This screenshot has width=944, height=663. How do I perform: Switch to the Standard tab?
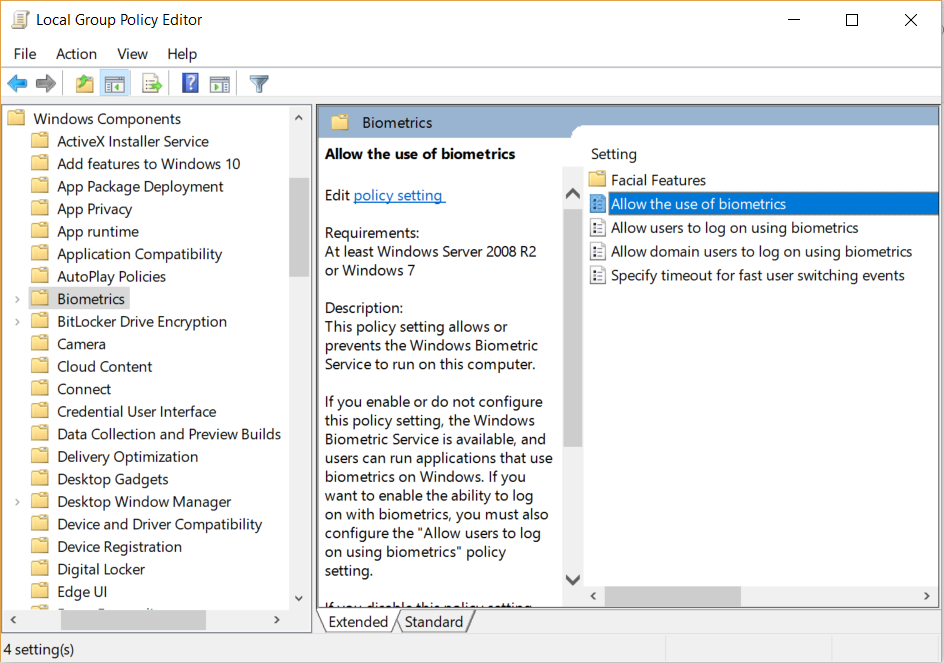tap(433, 622)
